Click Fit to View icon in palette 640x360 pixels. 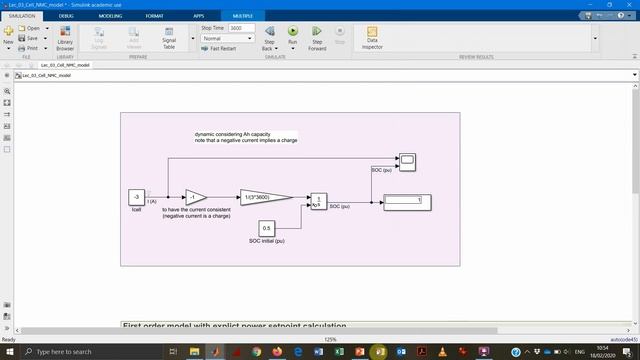point(7,103)
